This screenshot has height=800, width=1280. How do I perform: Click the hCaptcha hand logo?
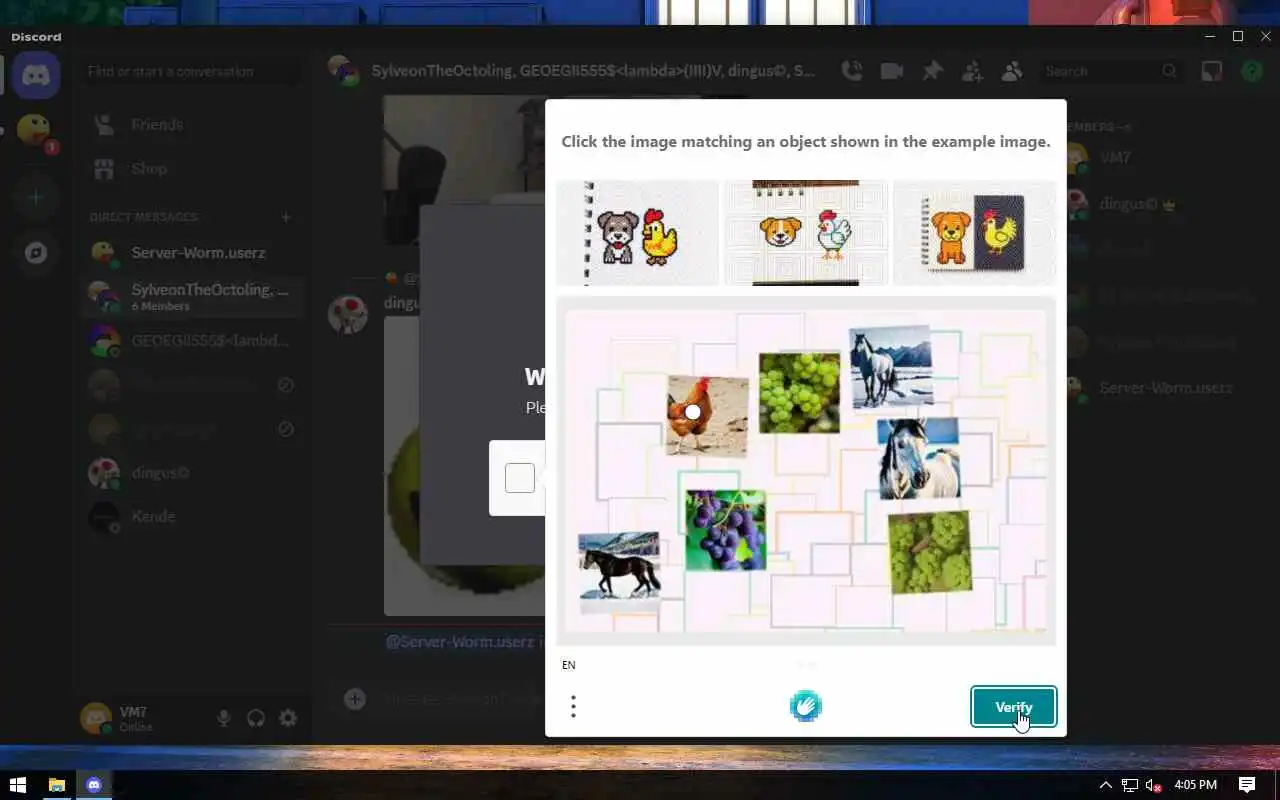pyautogui.click(x=806, y=706)
